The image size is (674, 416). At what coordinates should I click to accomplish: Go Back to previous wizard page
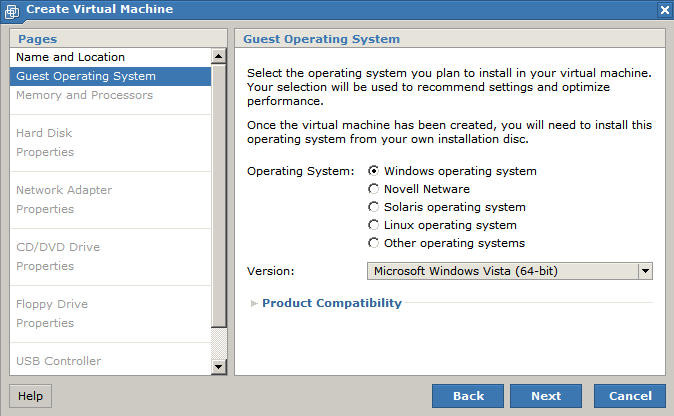(x=468, y=396)
